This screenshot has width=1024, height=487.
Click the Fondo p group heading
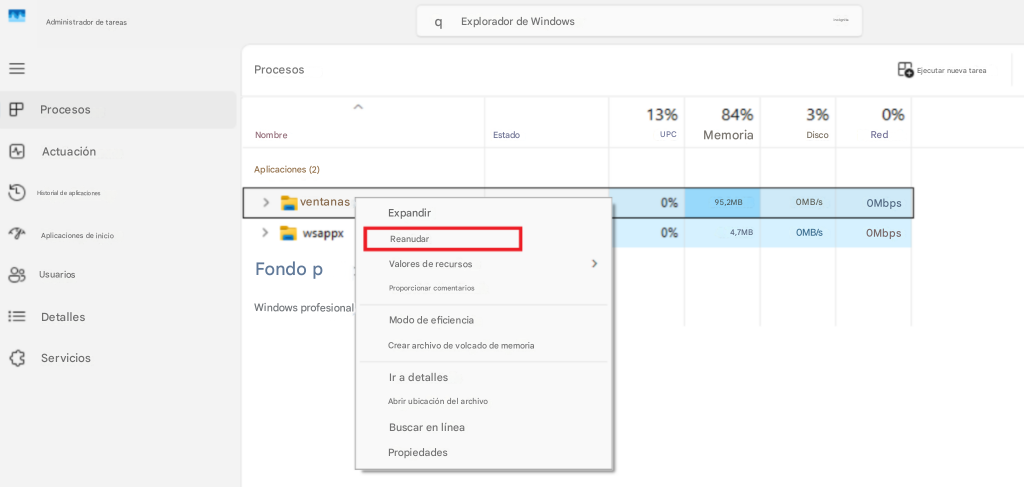289,269
